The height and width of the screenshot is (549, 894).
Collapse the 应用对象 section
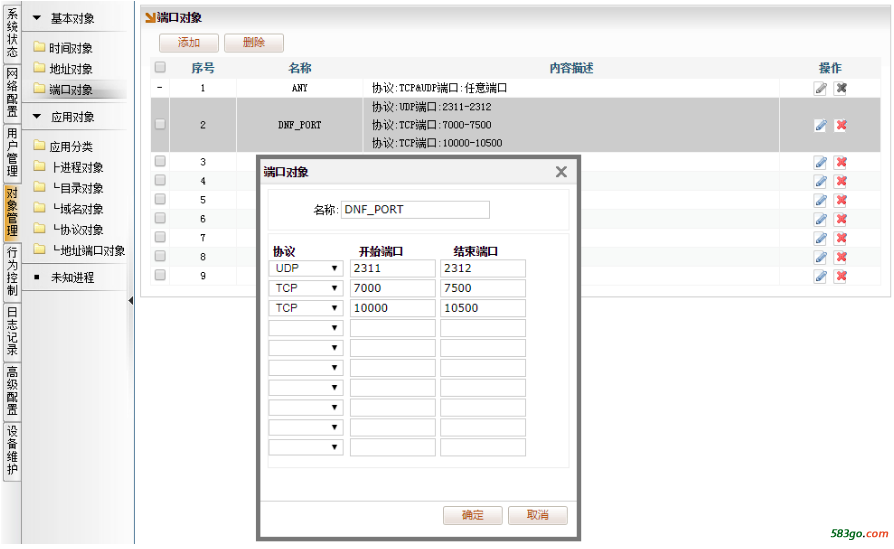pyautogui.click(x=37, y=116)
